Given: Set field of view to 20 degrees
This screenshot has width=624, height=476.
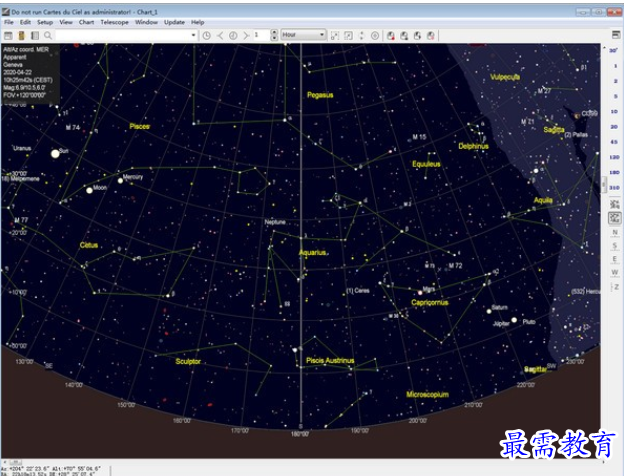Looking at the screenshot, I should coord(614,127).
